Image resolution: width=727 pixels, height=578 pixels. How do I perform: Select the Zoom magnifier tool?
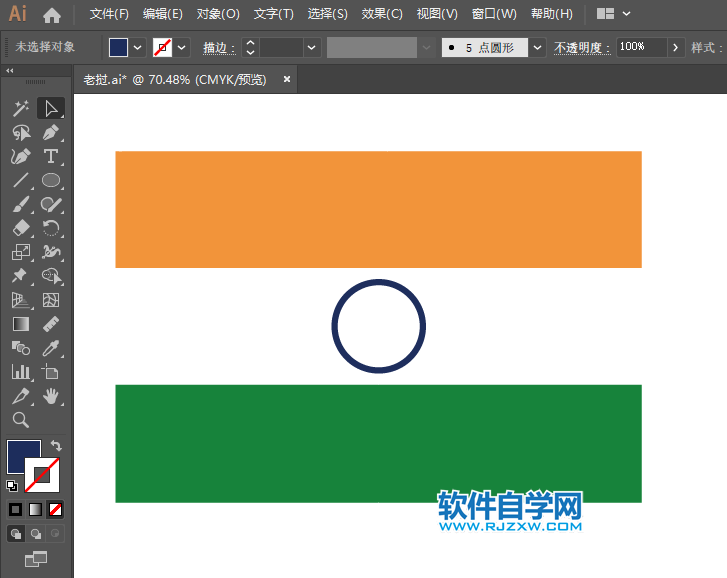tap(20, 420)
